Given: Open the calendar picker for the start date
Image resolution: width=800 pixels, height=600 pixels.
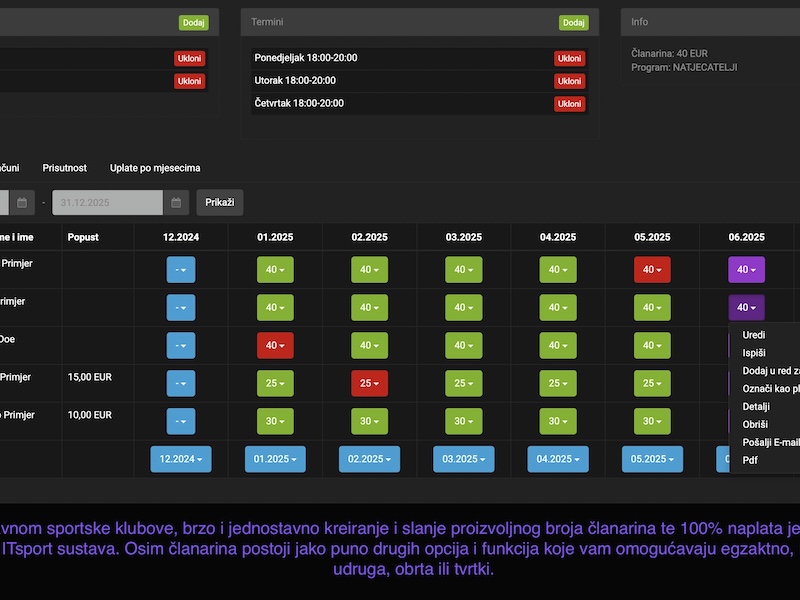Looking at the screenshot, I should [x=23, y=203].
